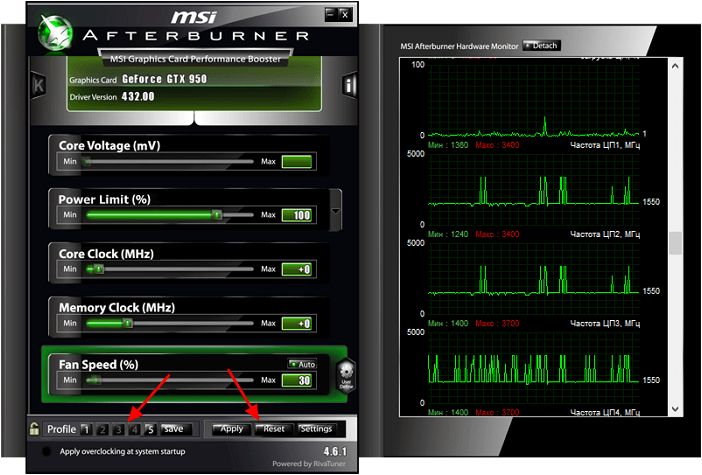Screen dimensions: 702x475
Task: Enable Apply overclocking at system startup
Action: click(x=46, y=451)
